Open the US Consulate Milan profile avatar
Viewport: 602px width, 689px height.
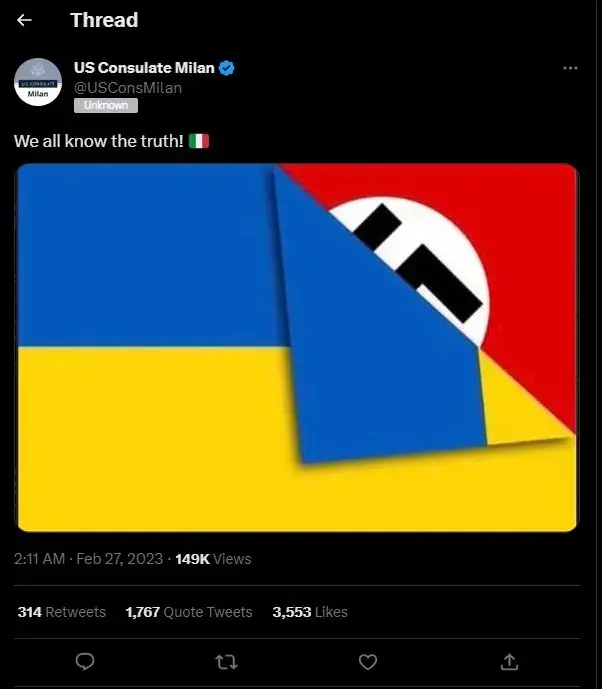tap(38, 82)
